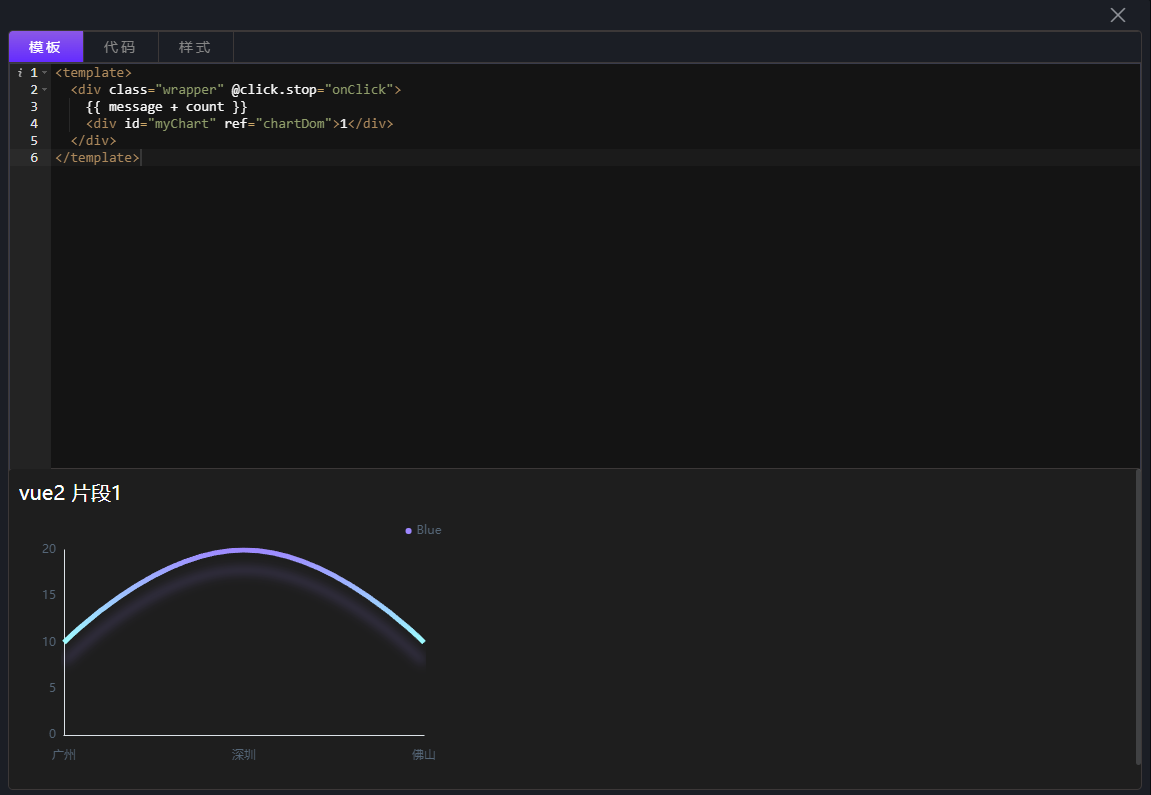
Task: Click the 'vue2 片段1' preview title
Action: [70, 493]
